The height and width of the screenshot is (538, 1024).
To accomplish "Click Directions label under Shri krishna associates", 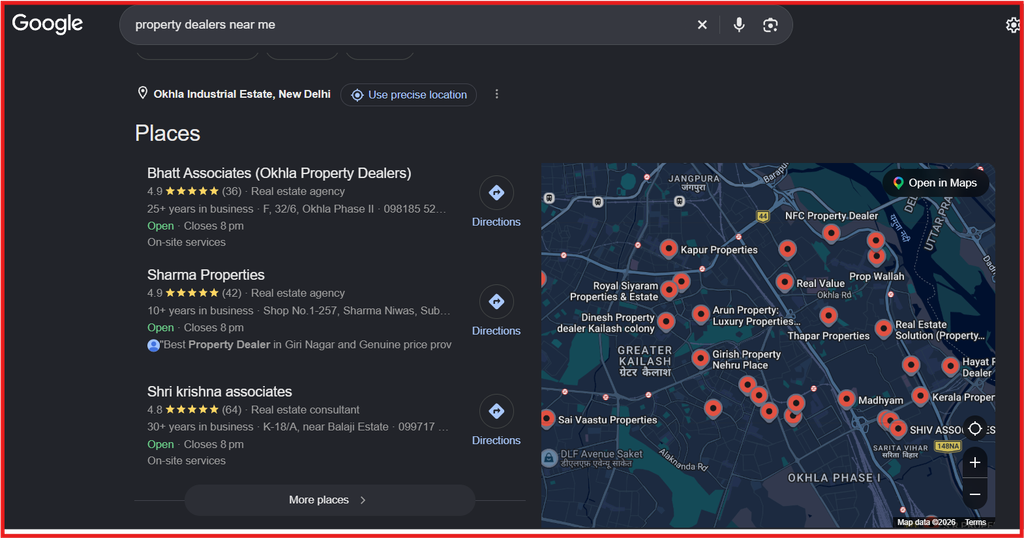I will click(x=496, y=441).
